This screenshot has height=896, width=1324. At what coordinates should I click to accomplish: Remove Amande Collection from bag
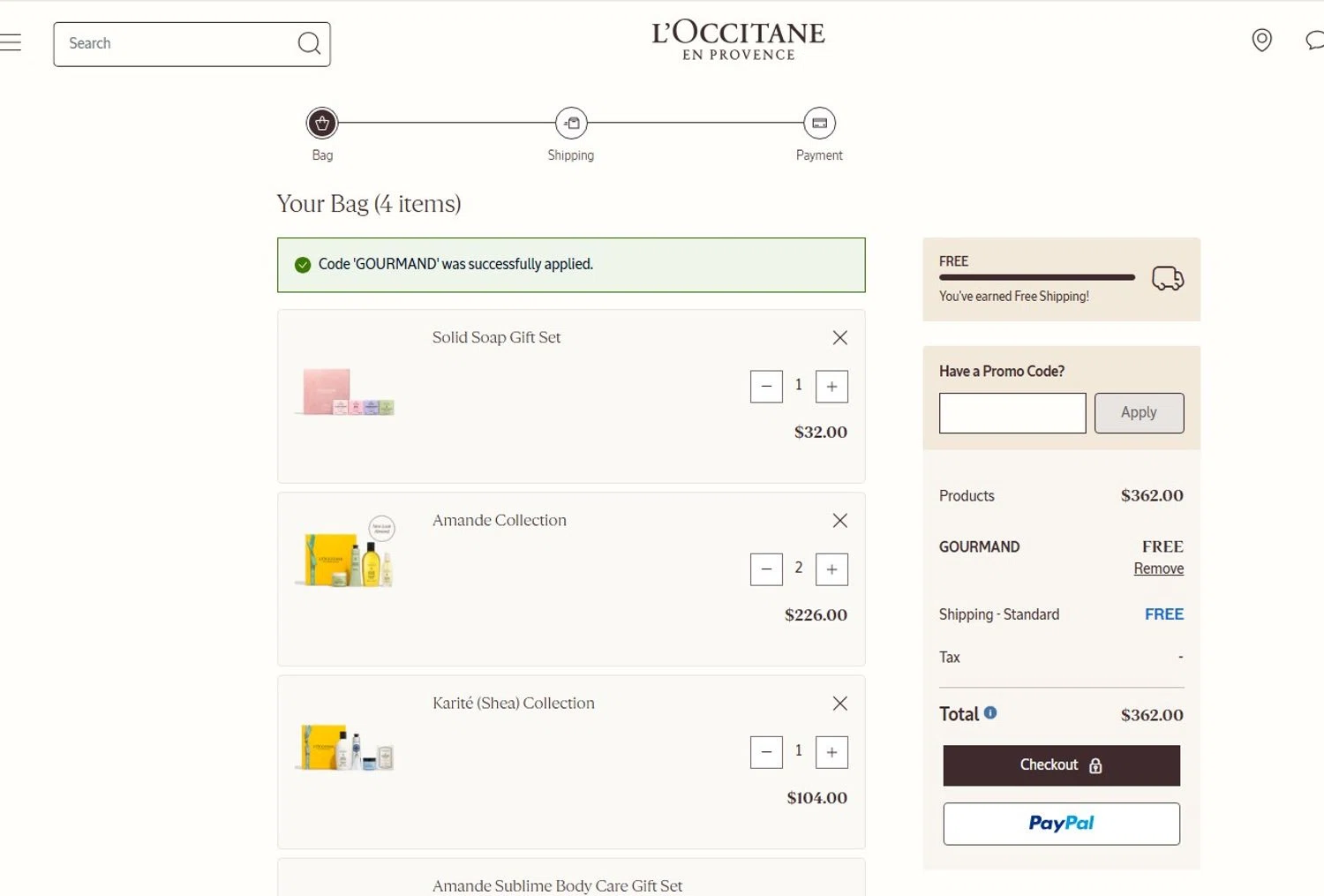(x=840, y=520)
